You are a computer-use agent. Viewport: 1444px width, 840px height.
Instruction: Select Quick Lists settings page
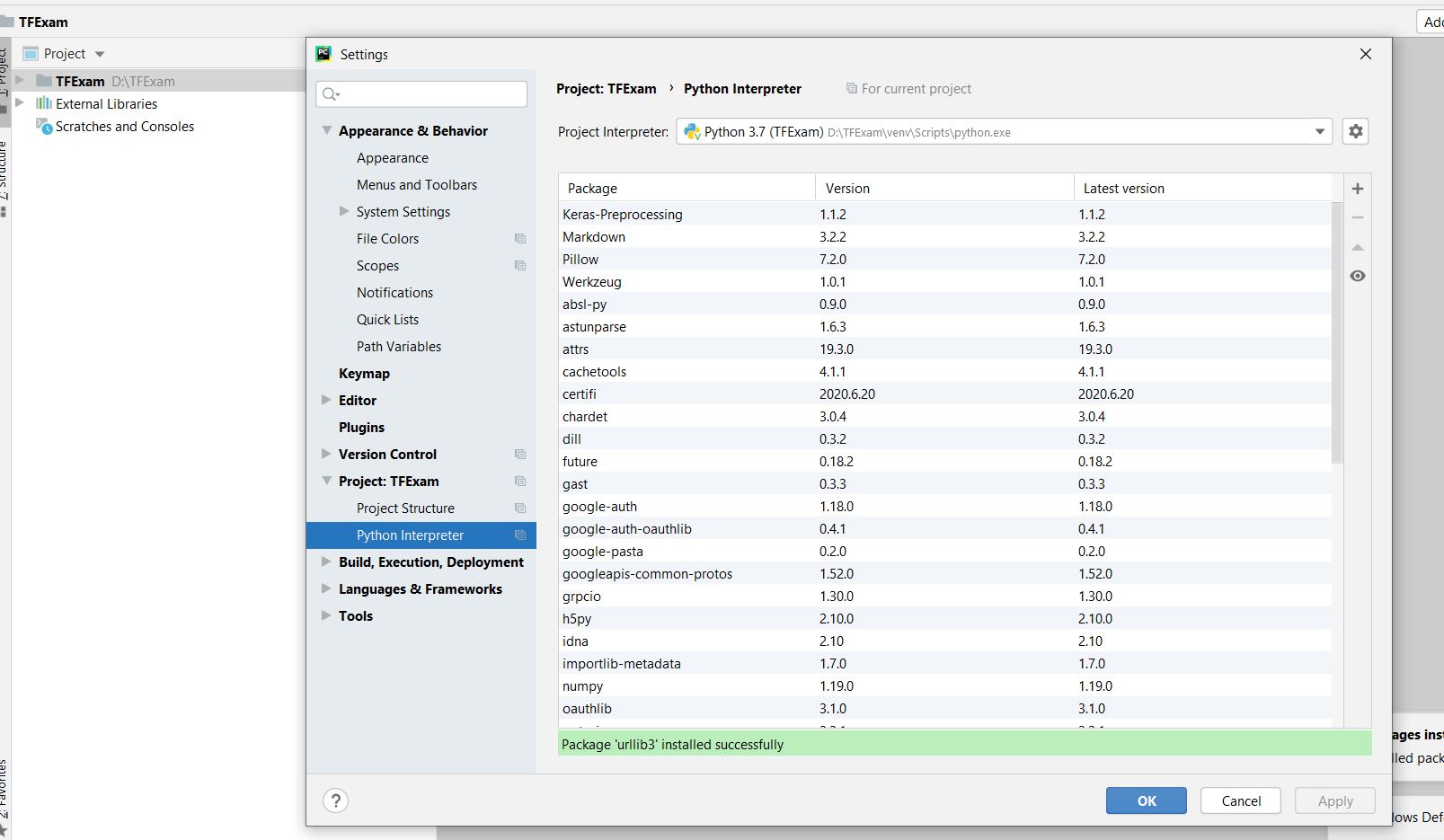[x=387, y=319]
